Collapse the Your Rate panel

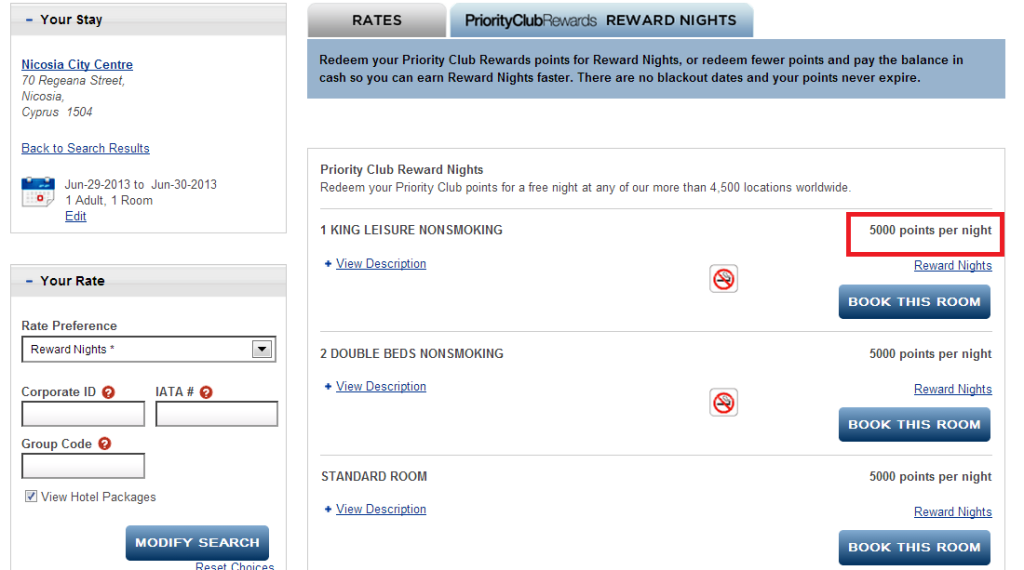click(x=29, y=281)
